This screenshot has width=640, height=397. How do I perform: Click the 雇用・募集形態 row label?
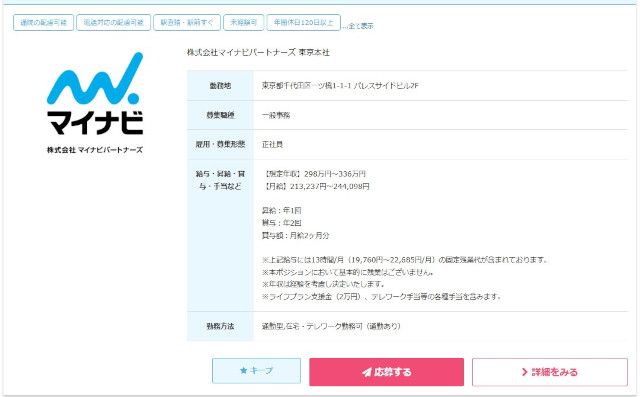[x=220, y=144]
